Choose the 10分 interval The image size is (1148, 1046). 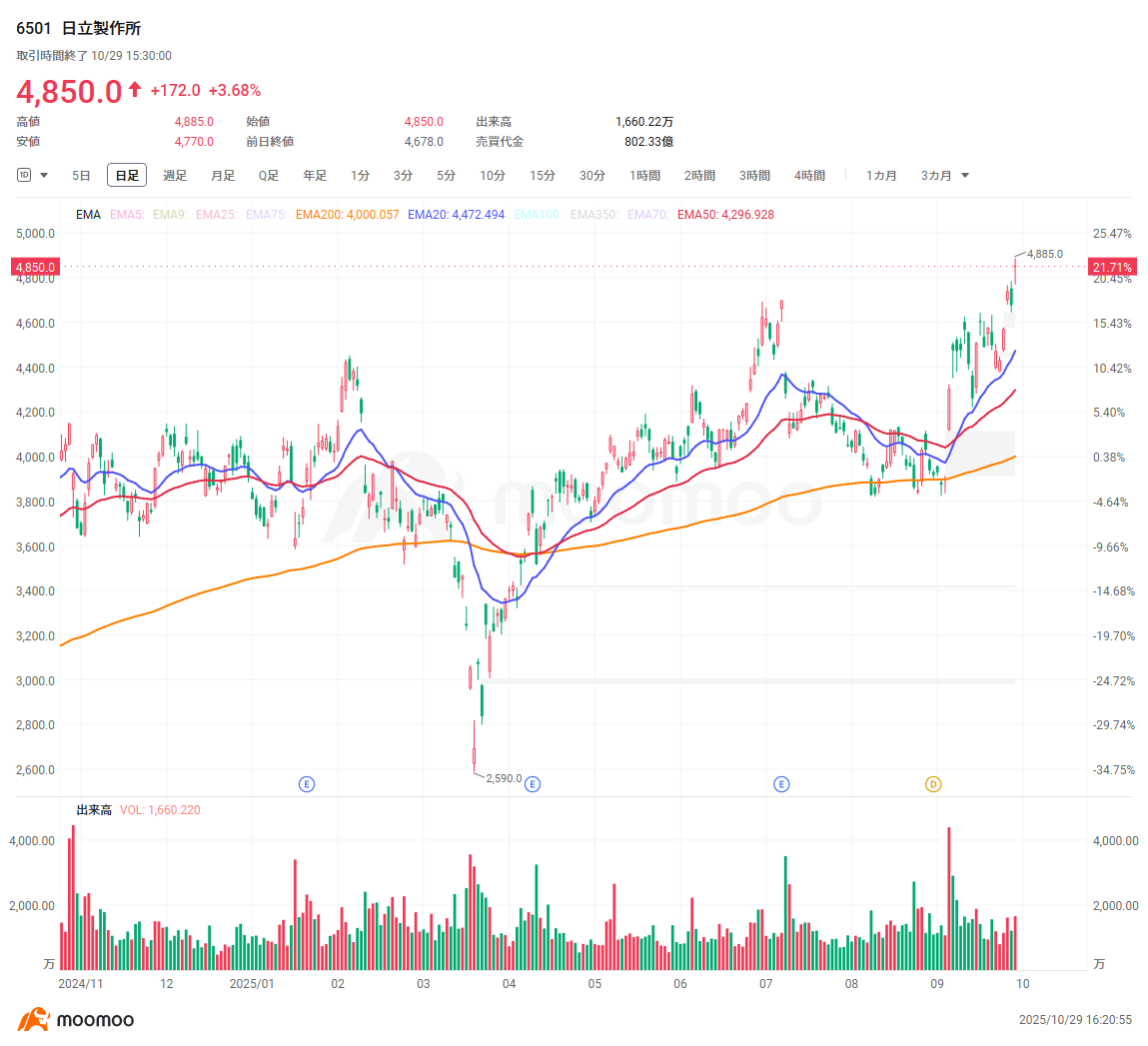(x=493, y=176)
